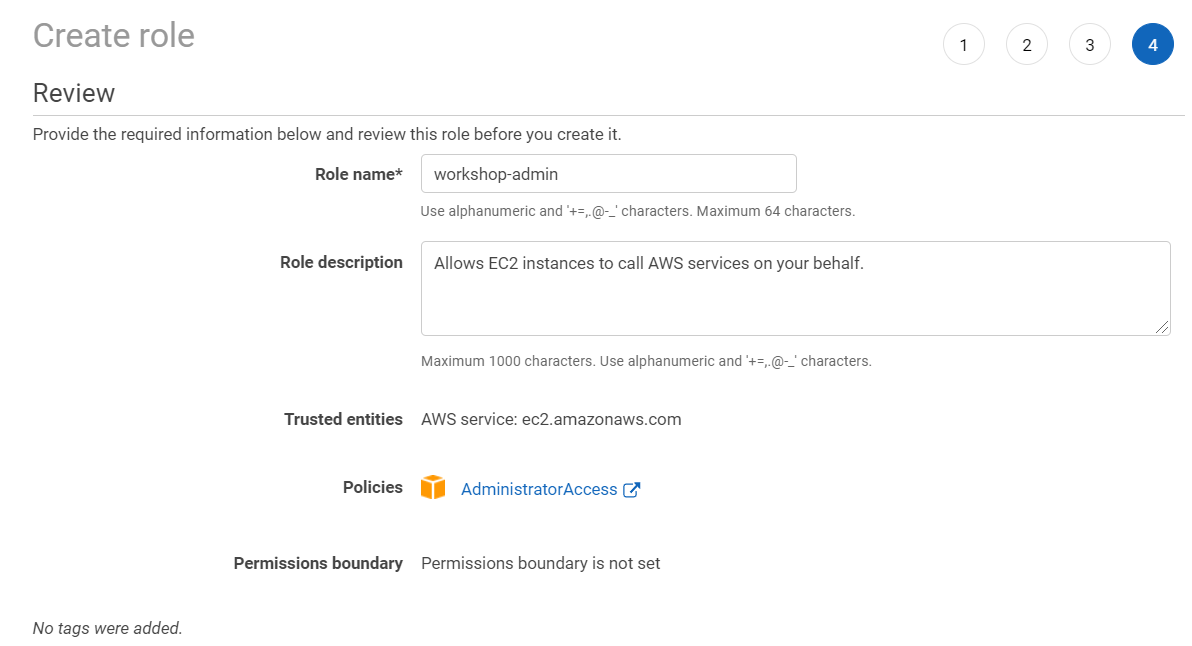Click into the Role name field

(608, 174)
